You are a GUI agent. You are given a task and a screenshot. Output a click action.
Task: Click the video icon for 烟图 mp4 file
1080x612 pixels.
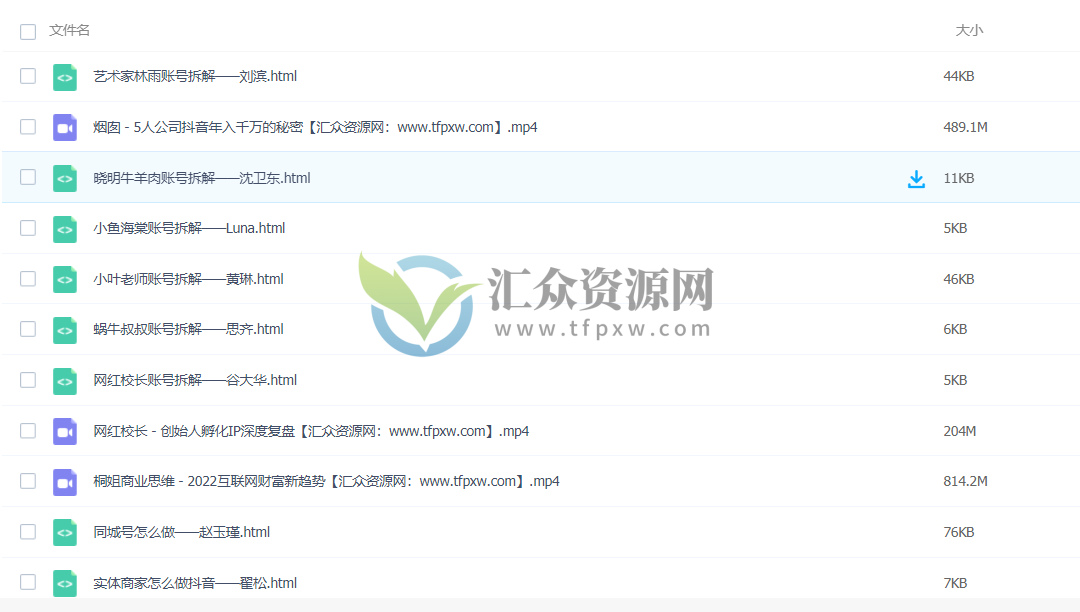tap(64, 127)
